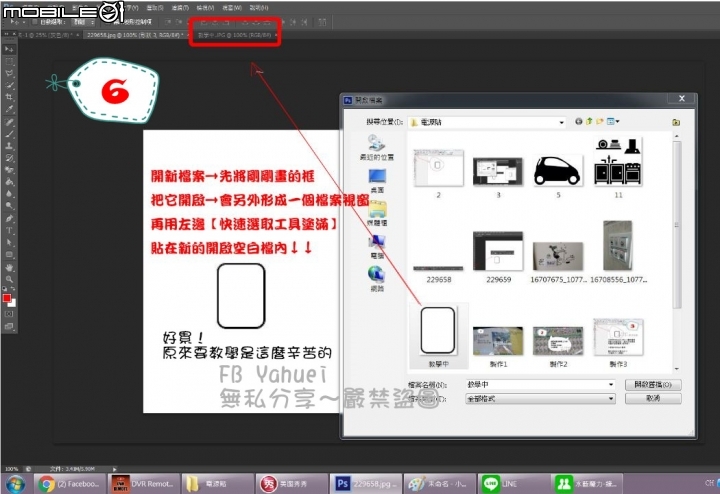This screenshot has width=720, height=494.
Task: Select the Brush tool
Action: coord(9,134)
